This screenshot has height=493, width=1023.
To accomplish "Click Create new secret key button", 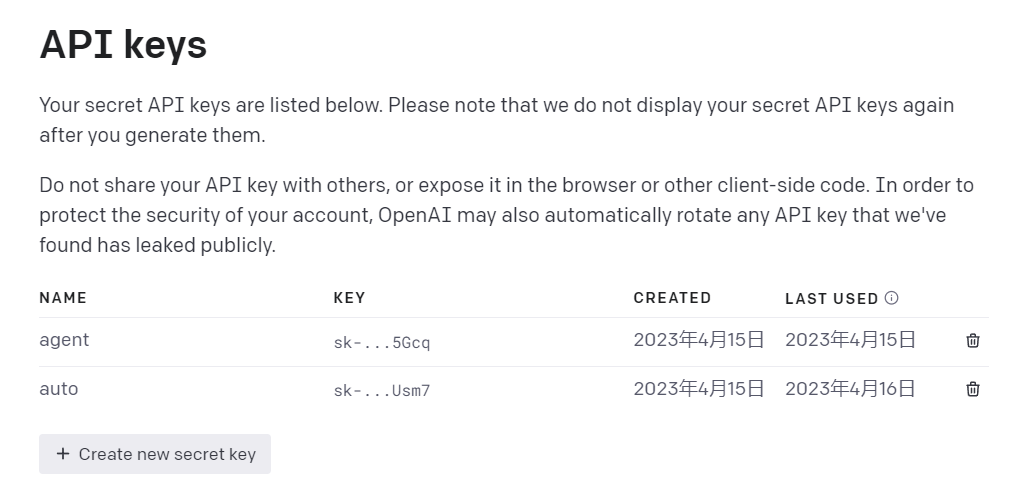I will 155,454.
